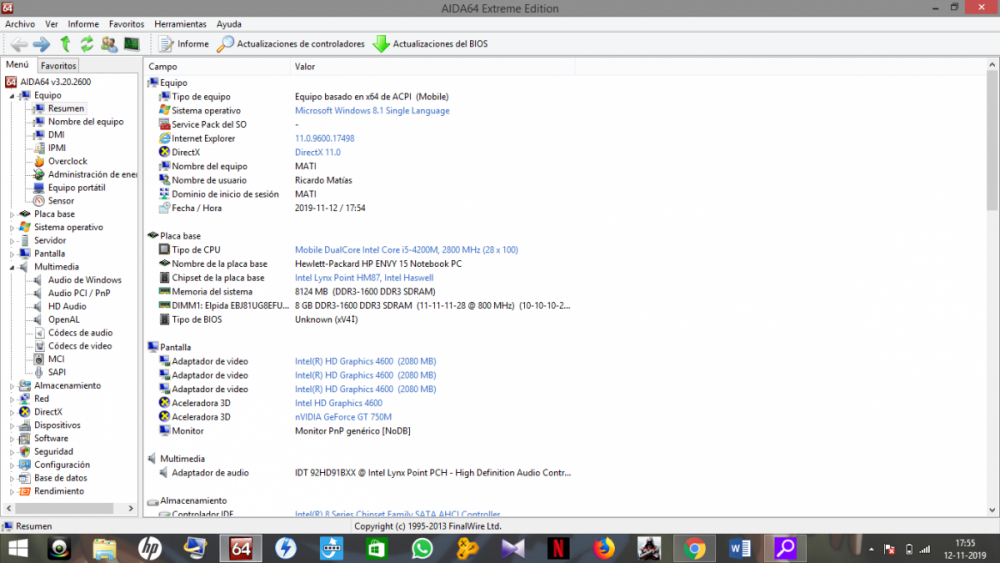Screen dimensions: 1000x563
Task: Select Rendimiento in the tree
Action: pyautogui.click(x=59, y=491)
